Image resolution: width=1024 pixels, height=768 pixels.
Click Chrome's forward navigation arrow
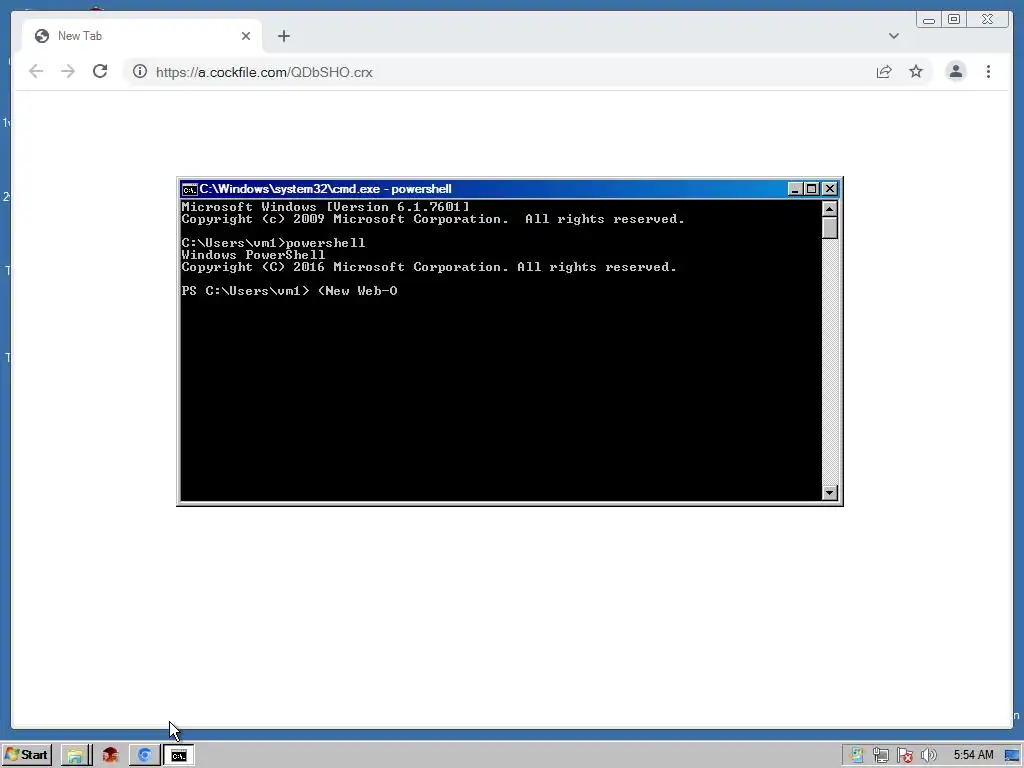click(68, 71)
